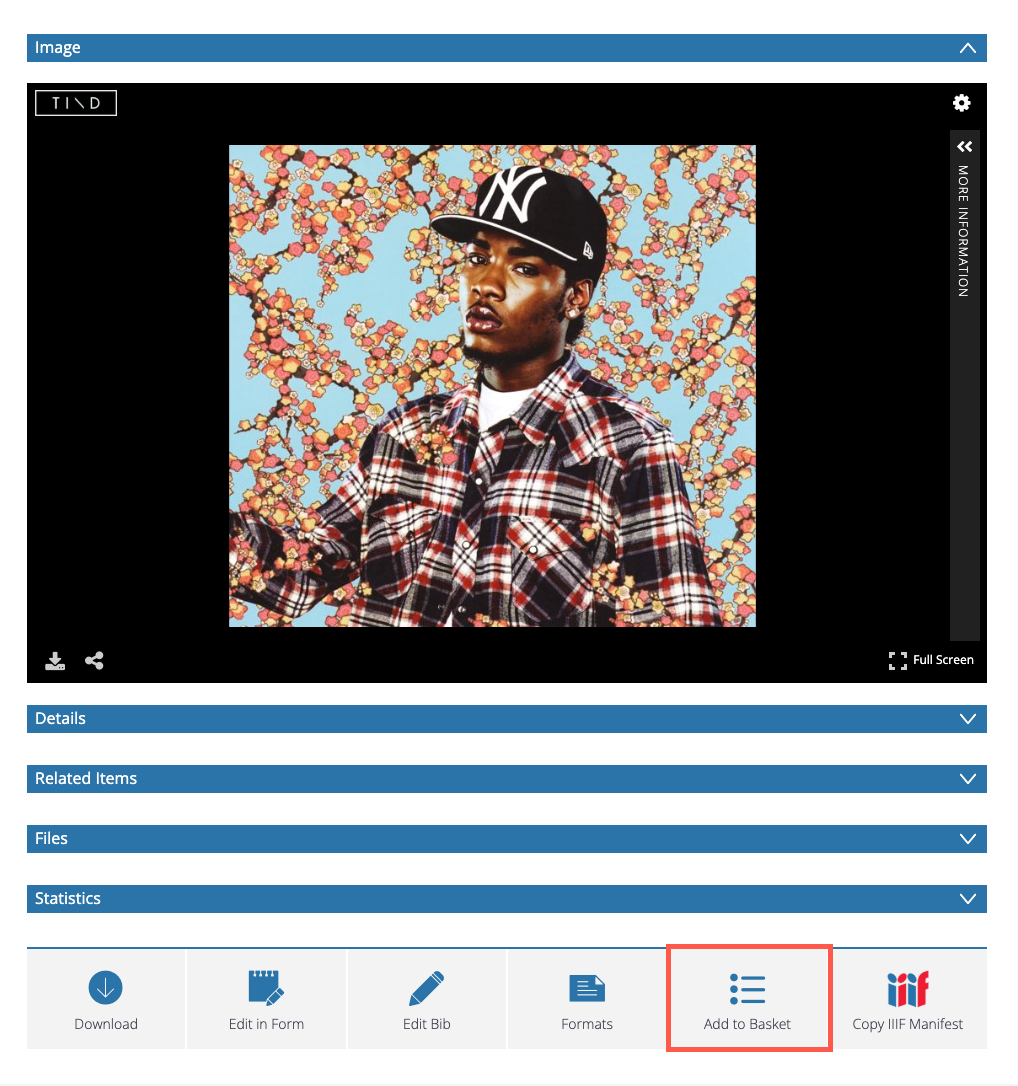The image size is (1018, 1086).
Task: Open viewer settings gear icon
Action: (961, 103)
